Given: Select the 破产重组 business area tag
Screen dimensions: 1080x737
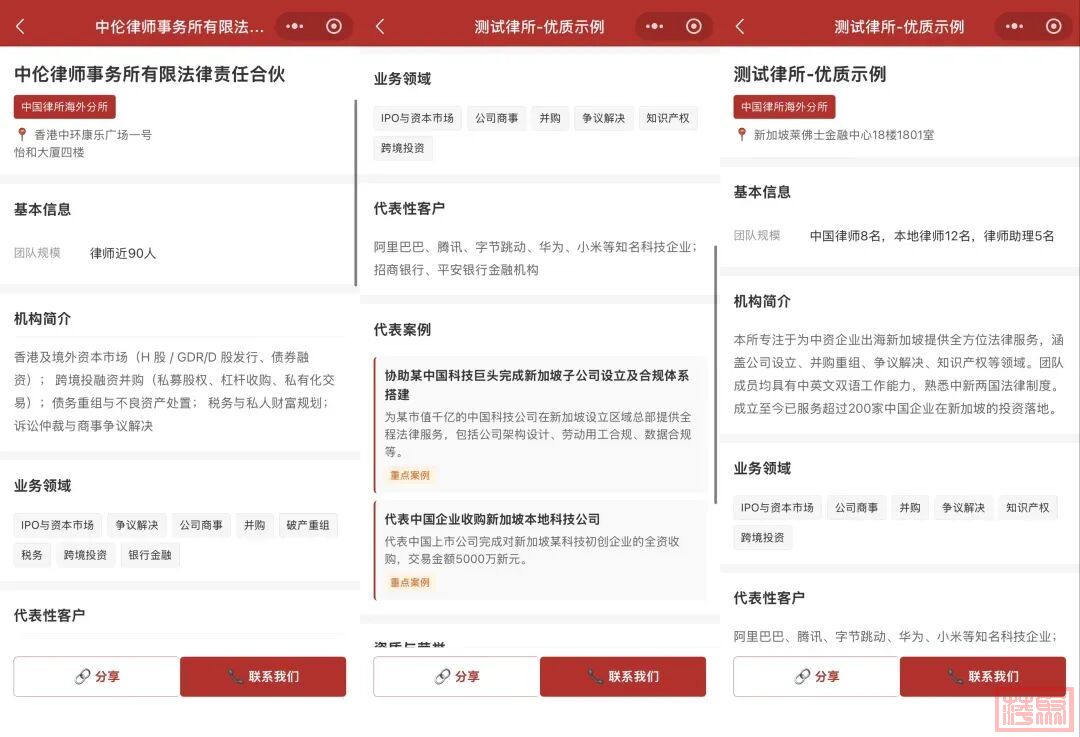Looking at the screenshot, I should coord(307,525).
